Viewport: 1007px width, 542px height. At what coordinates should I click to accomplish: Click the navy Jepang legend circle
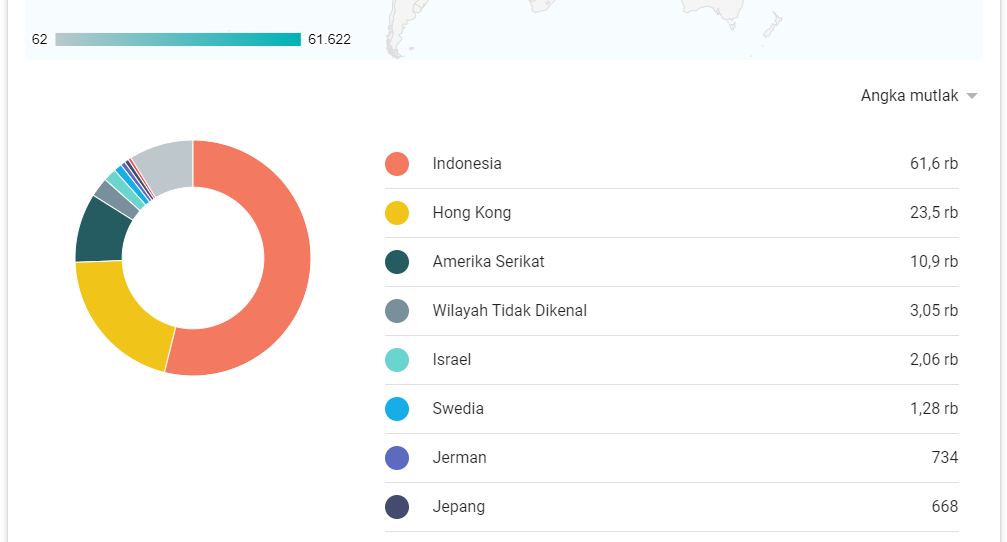(x=397, y=507)
